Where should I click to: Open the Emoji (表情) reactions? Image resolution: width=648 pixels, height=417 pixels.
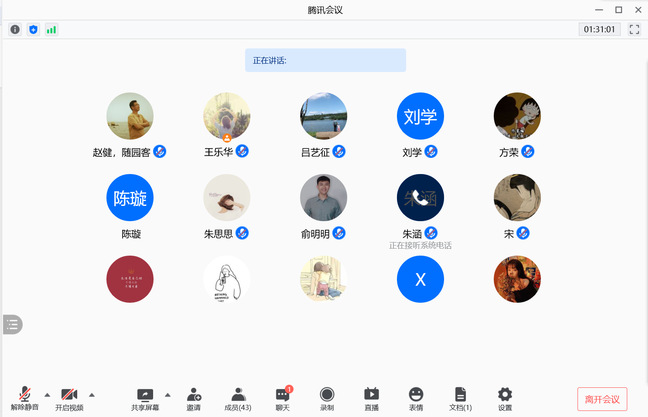click(416, 398)
